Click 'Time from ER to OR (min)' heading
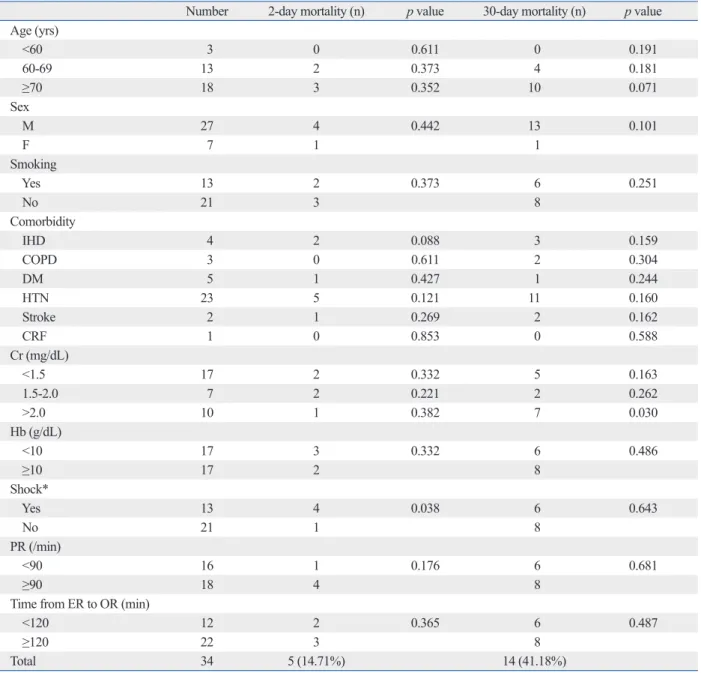Viewport: 701px width, 673px height. pos(80,604)
